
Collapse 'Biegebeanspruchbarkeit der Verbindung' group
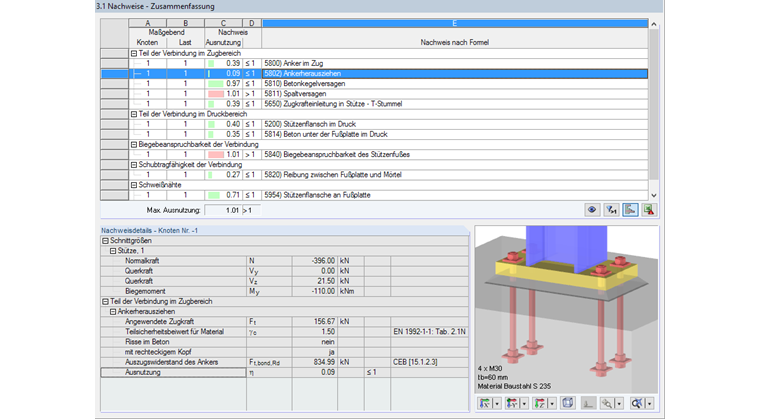click(134, 145)
